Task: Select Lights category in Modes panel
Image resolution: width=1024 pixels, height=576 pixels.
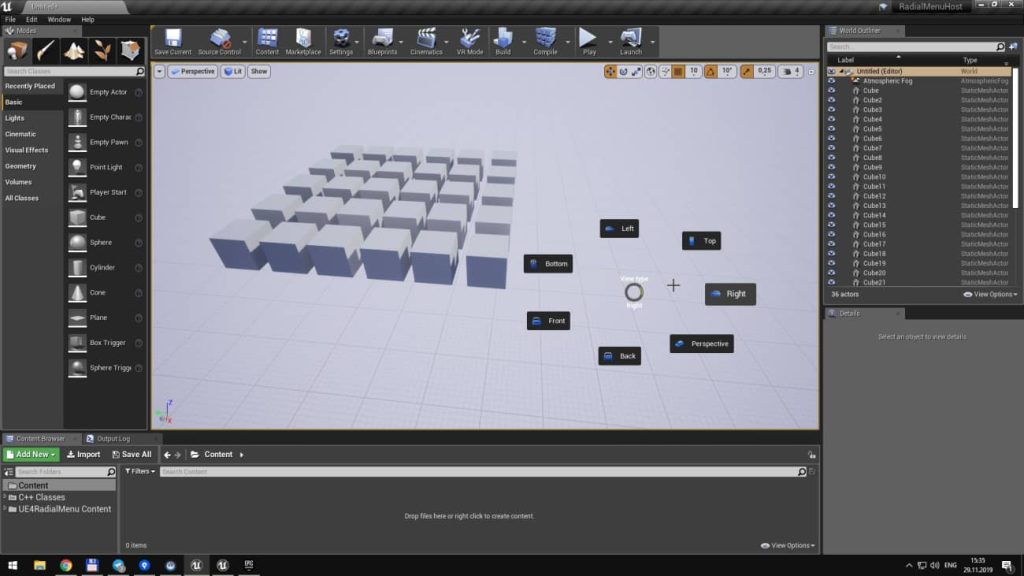Action: pyautogui.click(x=14, y=118)
